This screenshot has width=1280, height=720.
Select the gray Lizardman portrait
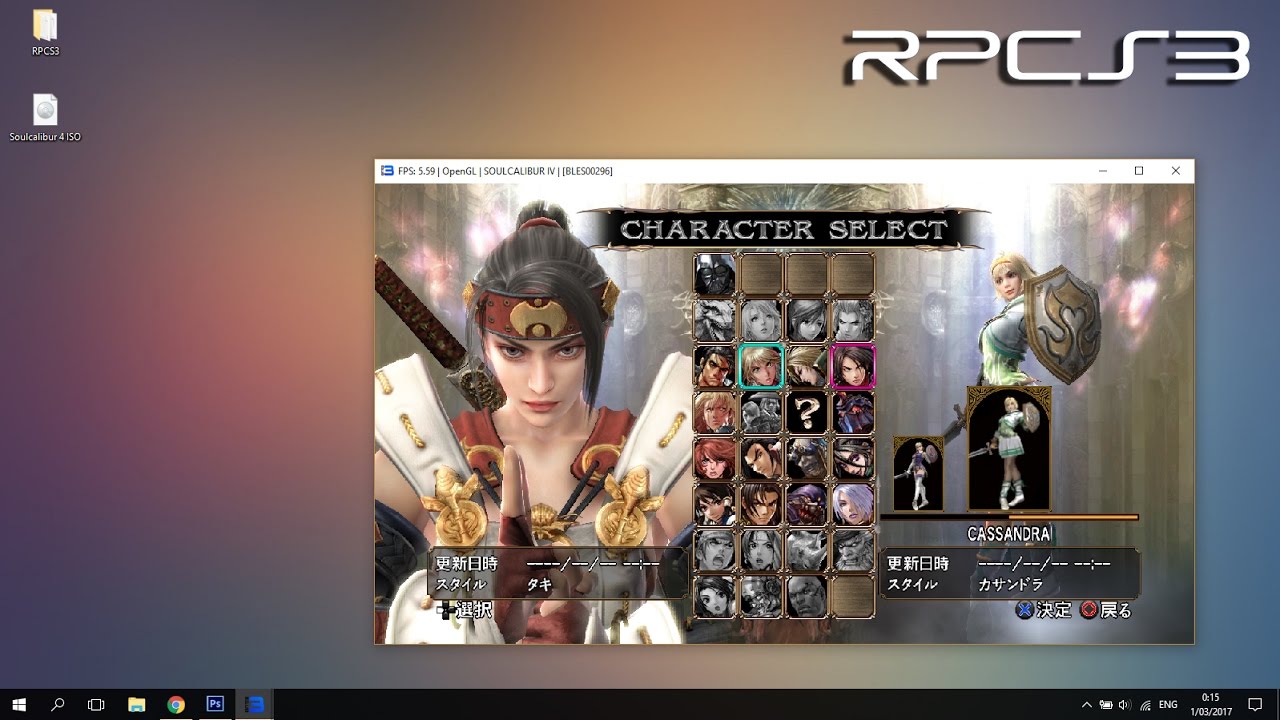click(x=715, y=320)
